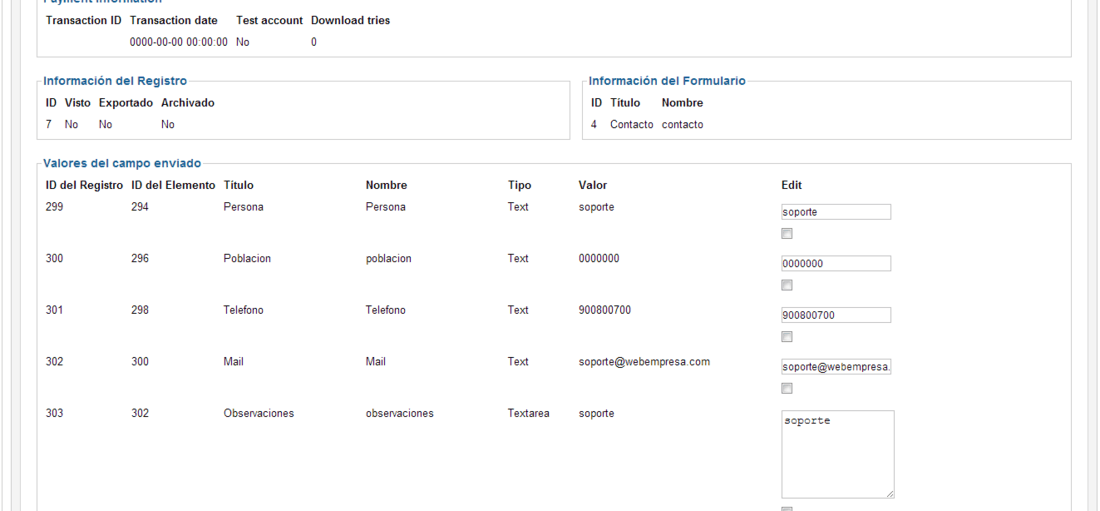1100x511 pixels.
Task: Click the 'Download tries' column header
Action: 350,20
